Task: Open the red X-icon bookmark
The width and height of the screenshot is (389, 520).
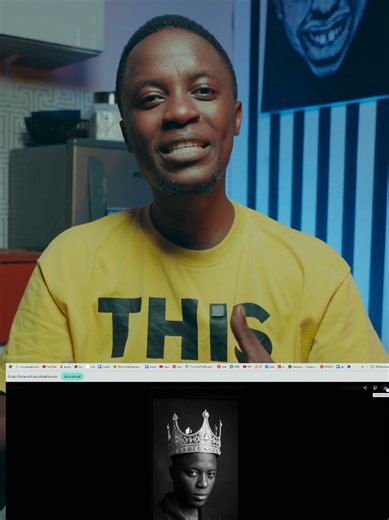Action: coord(66,367)
